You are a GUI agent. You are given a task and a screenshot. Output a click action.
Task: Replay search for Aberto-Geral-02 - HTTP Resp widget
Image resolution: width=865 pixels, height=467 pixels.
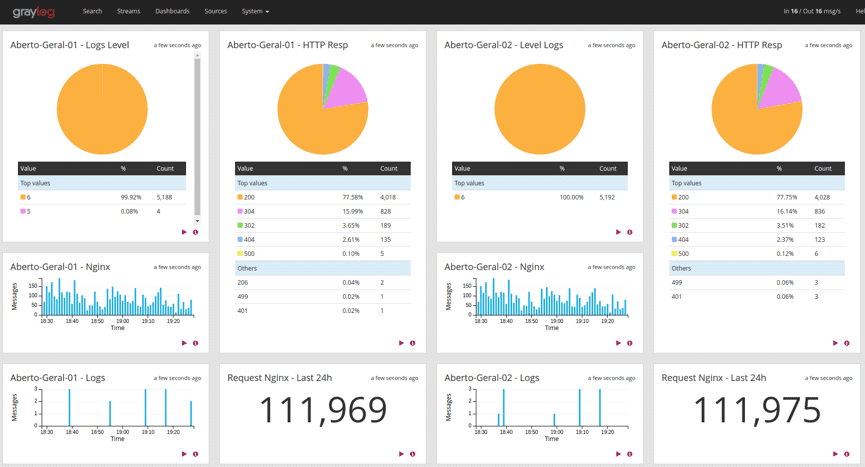coord(835,343)
